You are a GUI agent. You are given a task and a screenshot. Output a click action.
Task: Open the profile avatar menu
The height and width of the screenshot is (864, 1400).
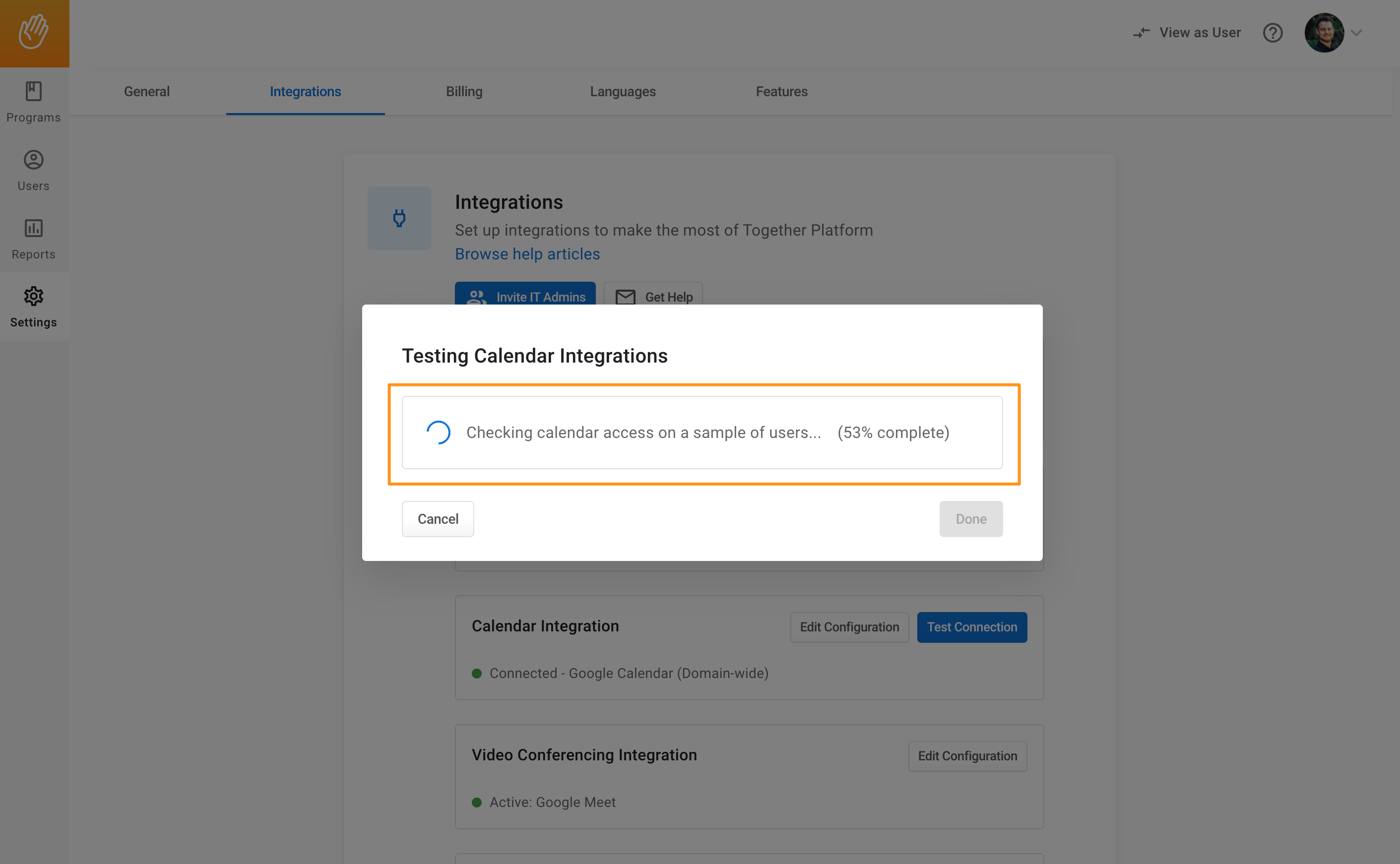(1324, 33)
